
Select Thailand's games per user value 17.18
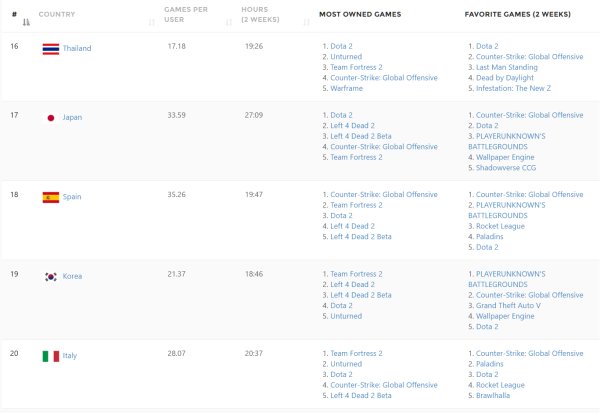coord(176,46)
